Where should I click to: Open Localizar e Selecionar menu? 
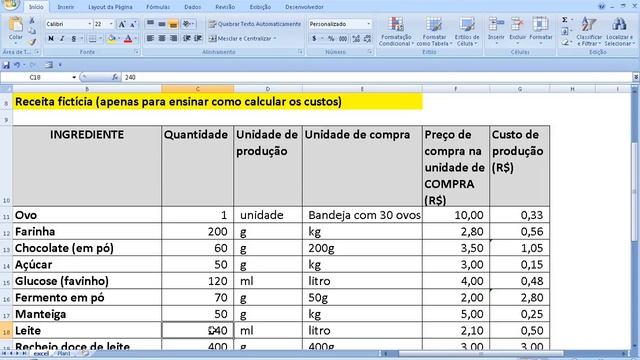(619, 31)
